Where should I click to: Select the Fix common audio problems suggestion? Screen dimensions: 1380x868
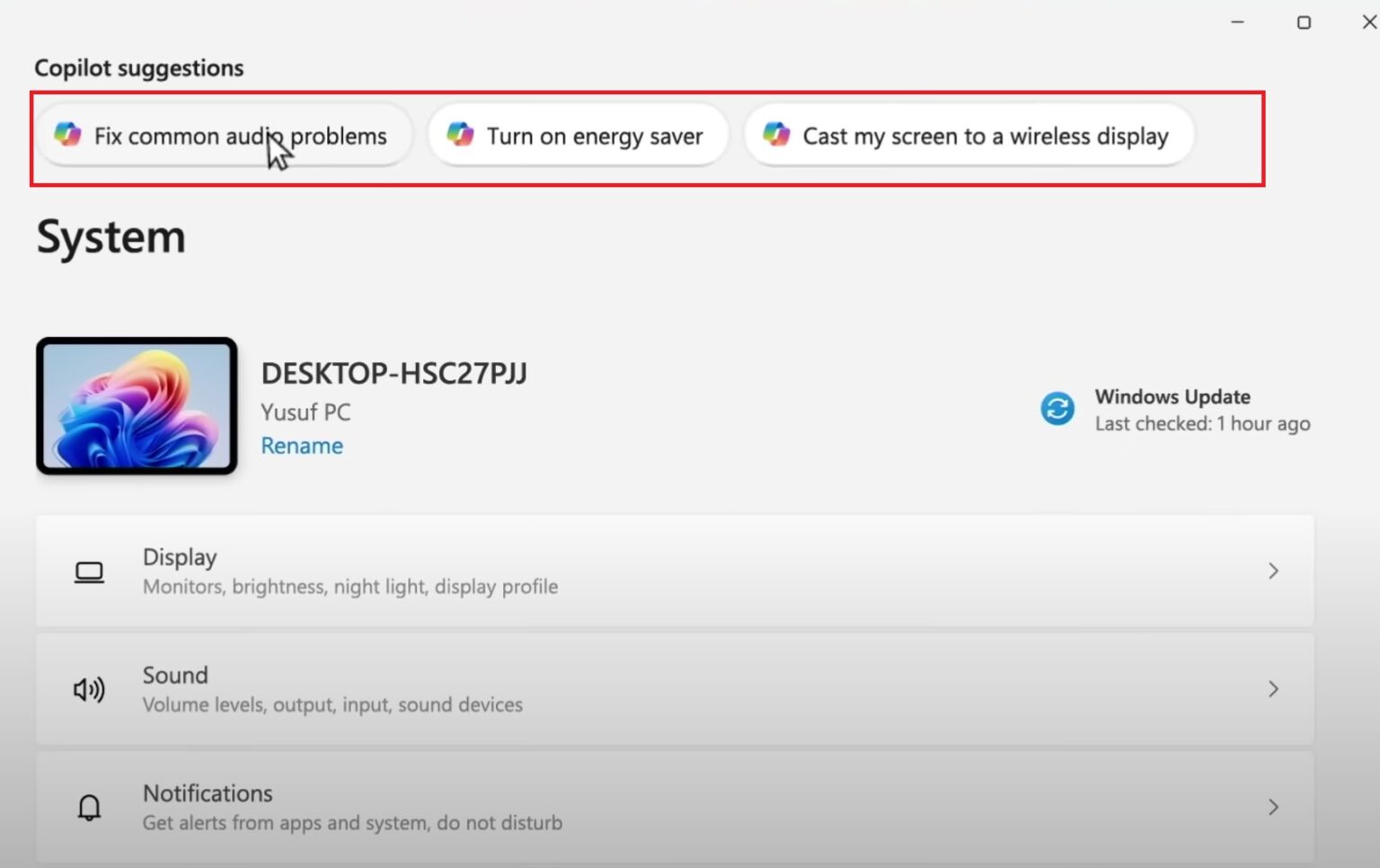click(240, 136)
